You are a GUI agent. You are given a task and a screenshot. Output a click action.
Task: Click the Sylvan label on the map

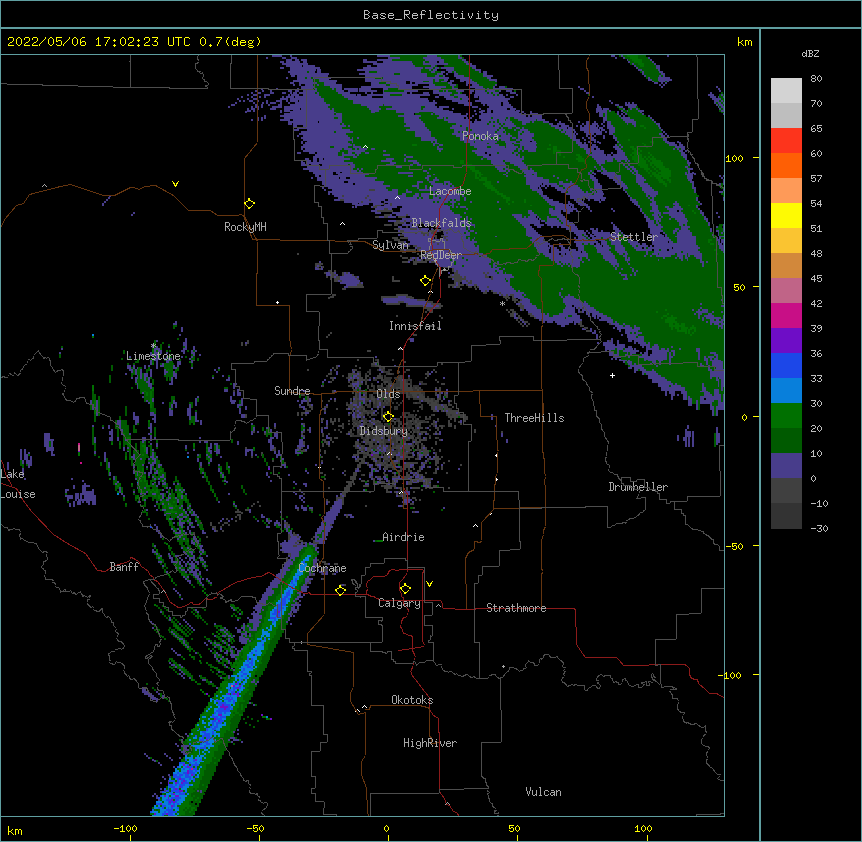click(x=390, y=245)
